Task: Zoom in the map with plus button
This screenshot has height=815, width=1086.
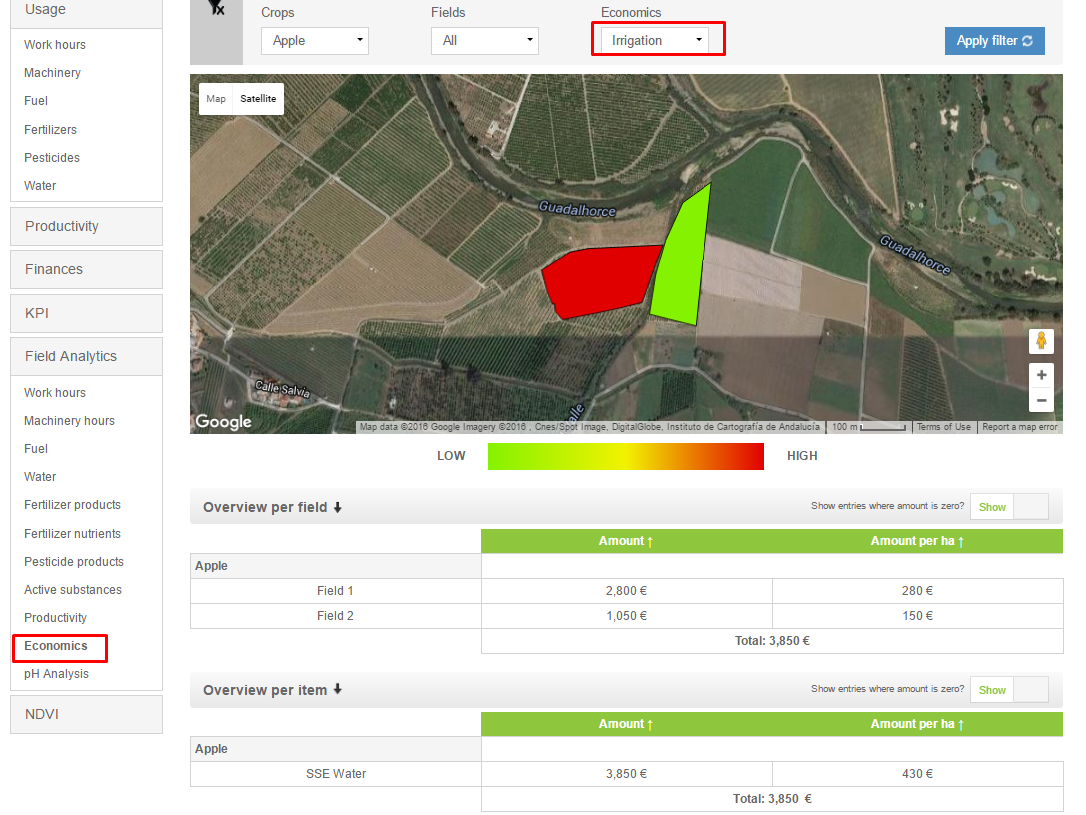Action: click(x=1041, y=375)
